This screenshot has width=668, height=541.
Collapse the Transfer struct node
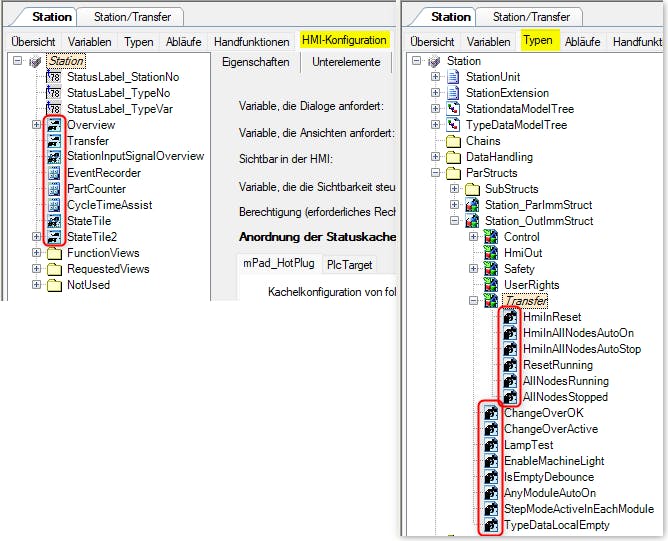(474, 301)
